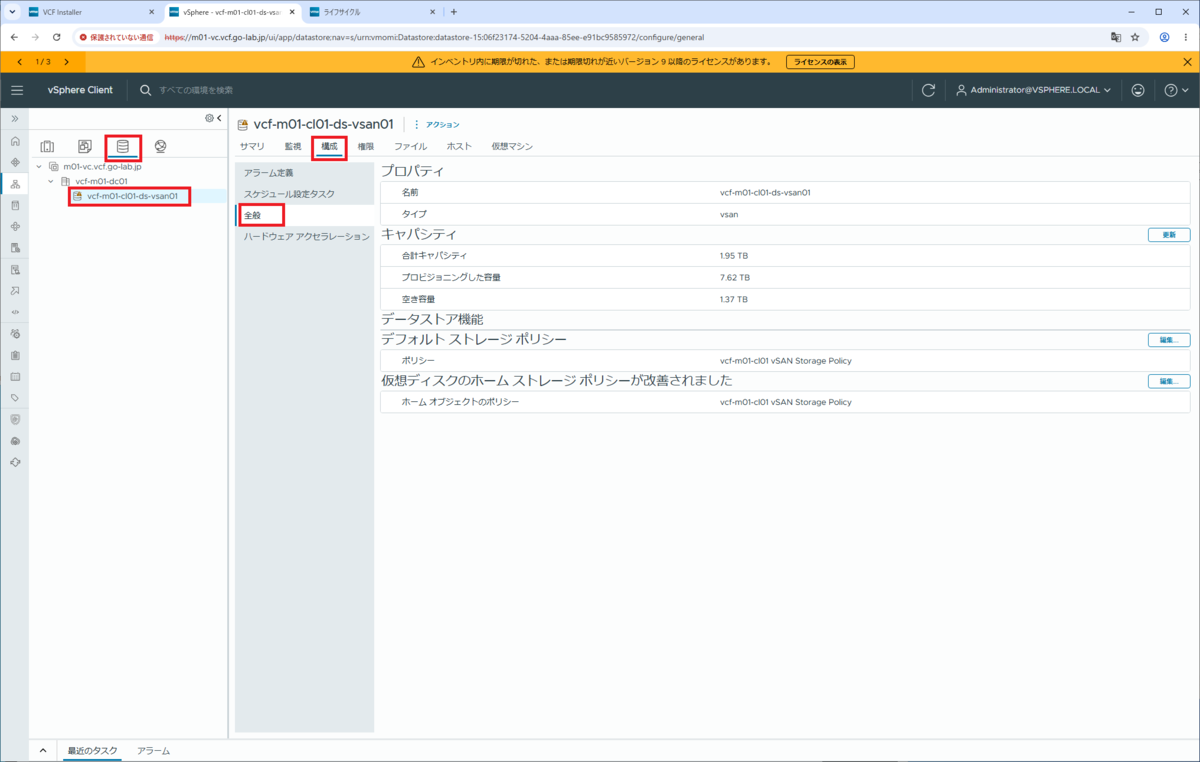Switch to the サマリ tab
Viewport: 1200px width, 762px height.
pyautogui.click(x=252, y=147)
